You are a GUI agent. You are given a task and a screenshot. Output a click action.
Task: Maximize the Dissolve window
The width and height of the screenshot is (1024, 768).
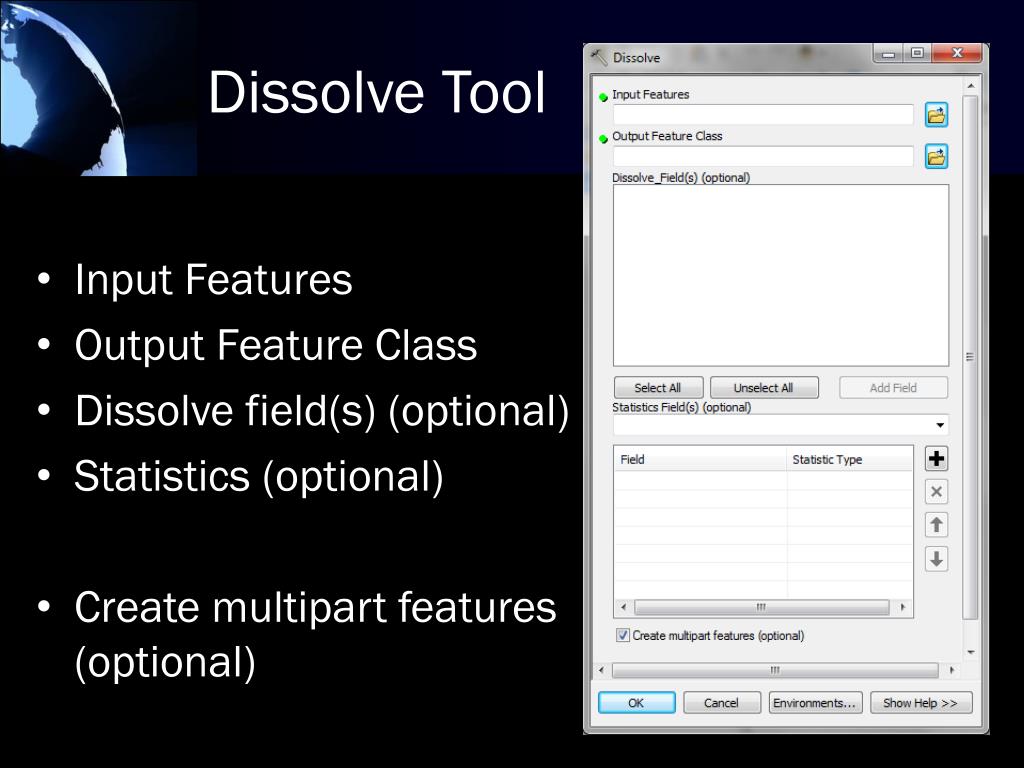click(917, 54)
